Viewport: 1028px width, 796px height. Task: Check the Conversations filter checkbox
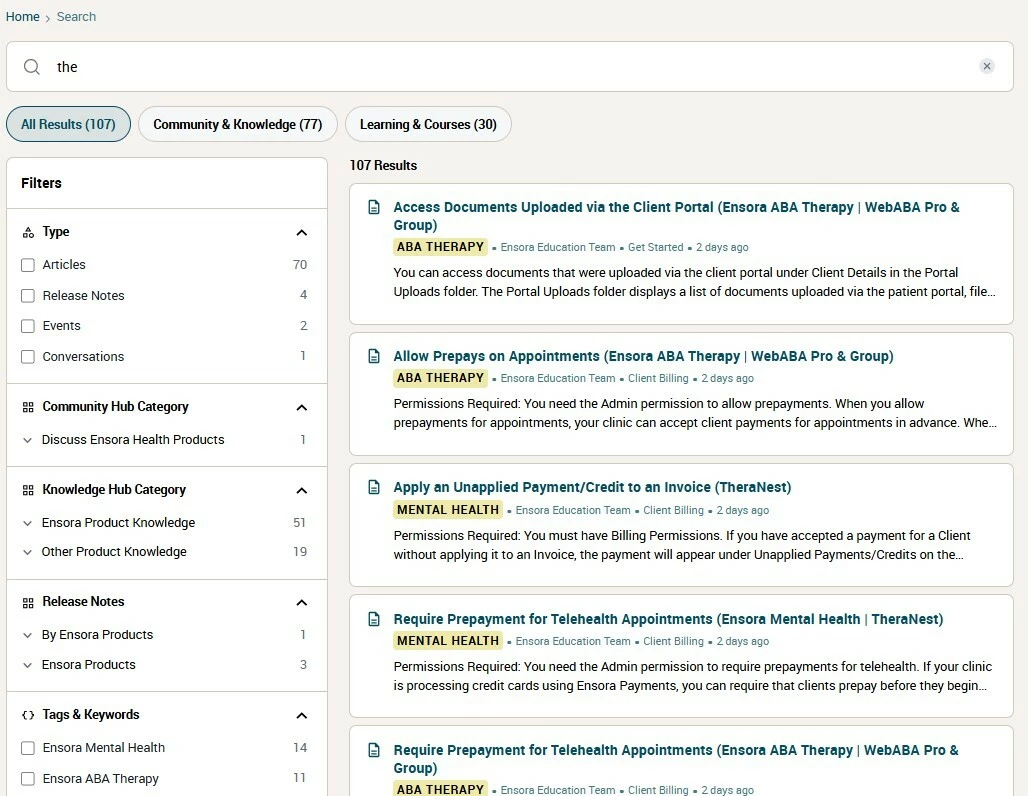tap(28, 357)
